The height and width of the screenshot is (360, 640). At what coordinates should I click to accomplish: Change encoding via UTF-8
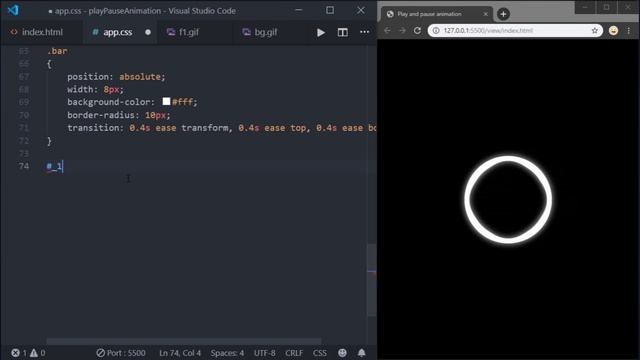pos(264,353)
